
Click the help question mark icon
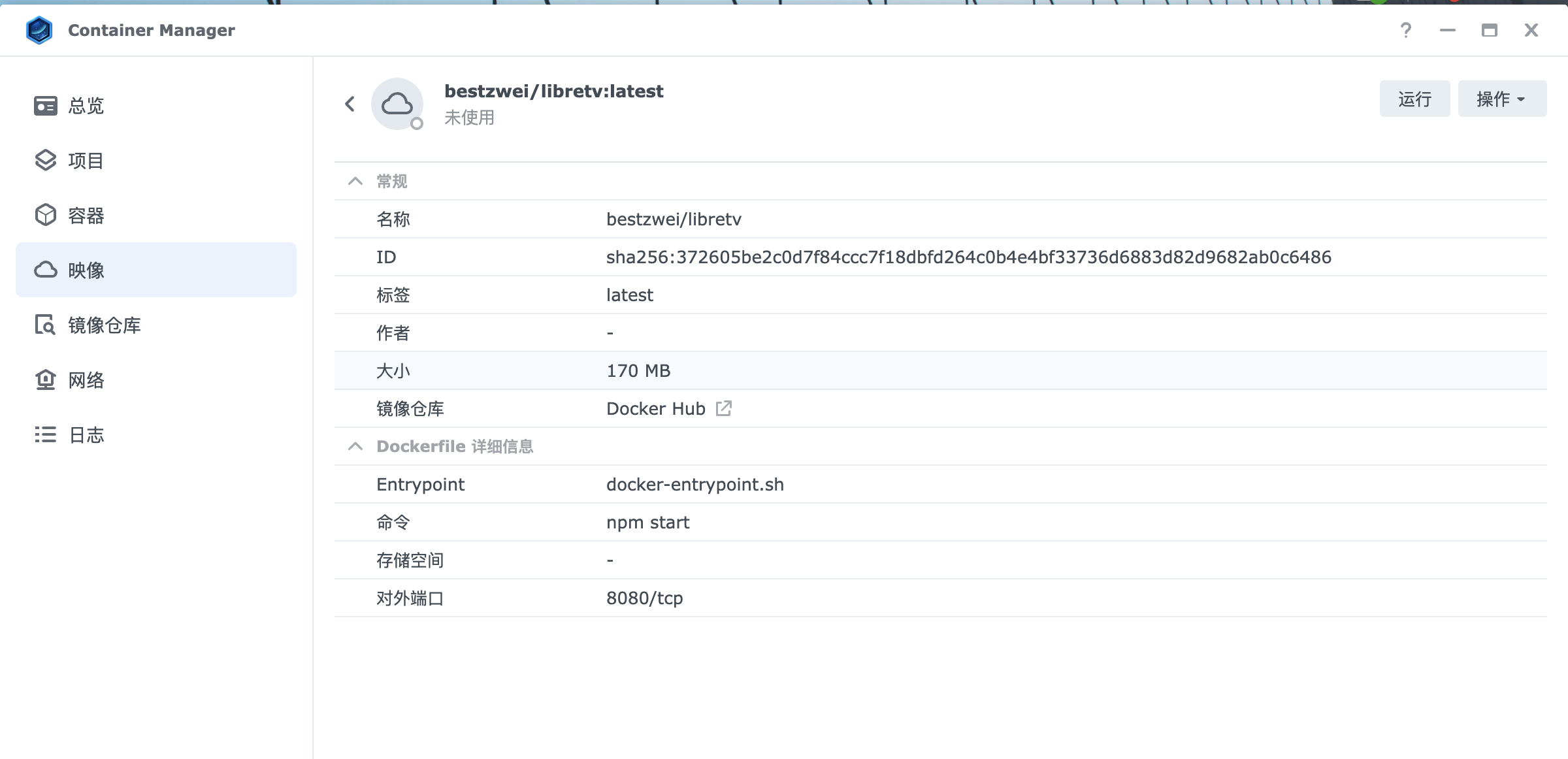coord(1406,30)
